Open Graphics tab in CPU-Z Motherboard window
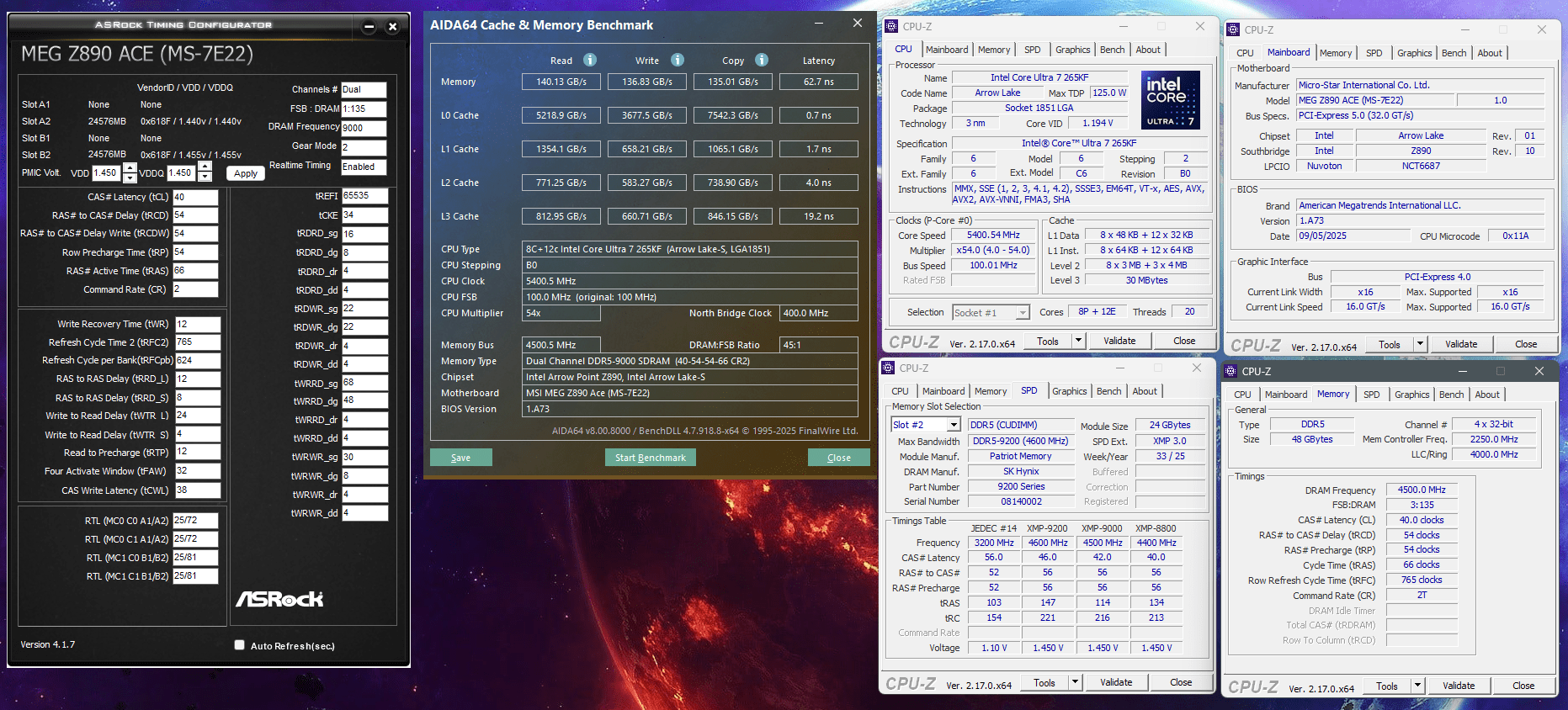Screen dimensions: 1568x710 pos(1414,53)
